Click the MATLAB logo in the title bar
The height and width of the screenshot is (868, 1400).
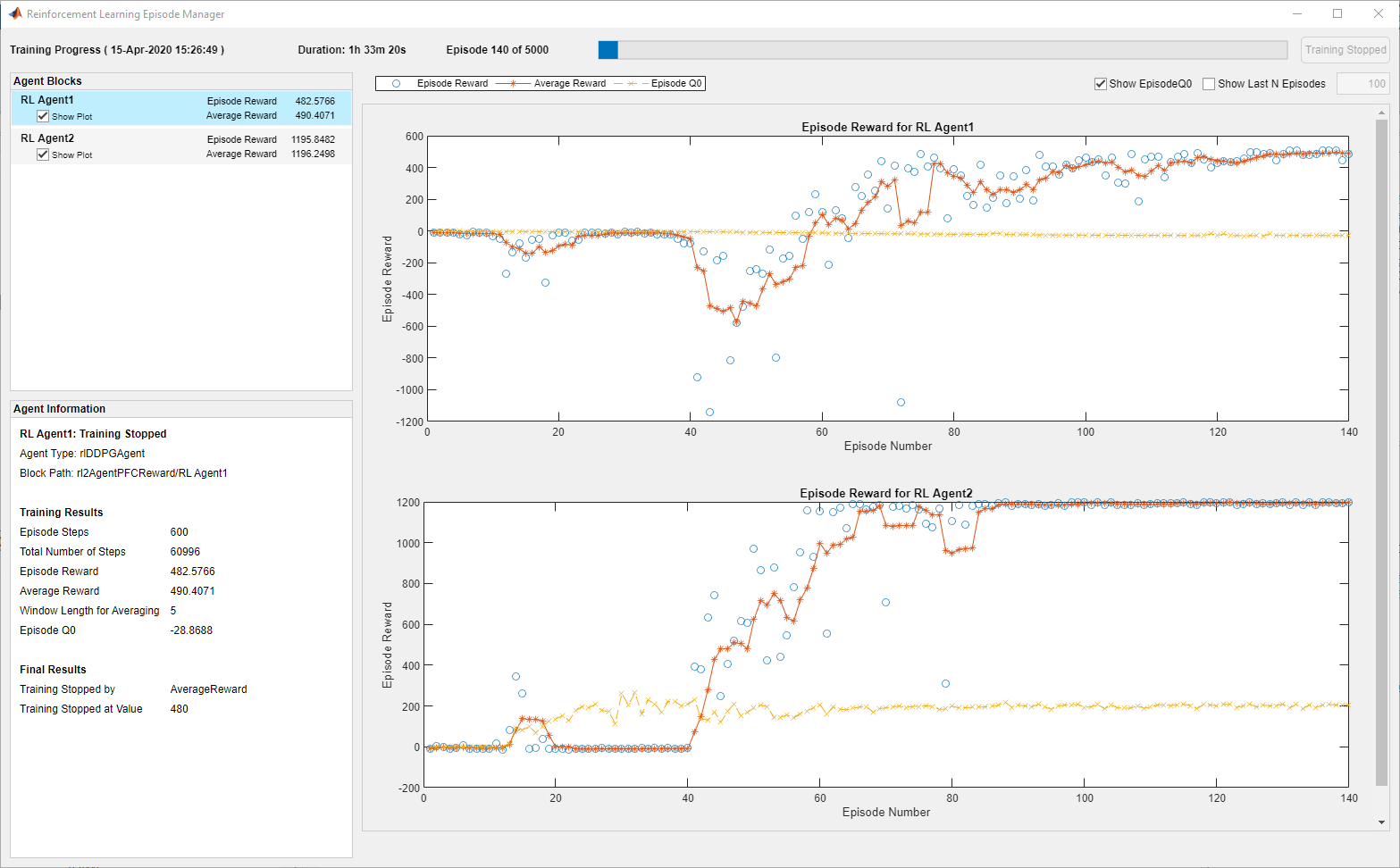click(15, 13)
